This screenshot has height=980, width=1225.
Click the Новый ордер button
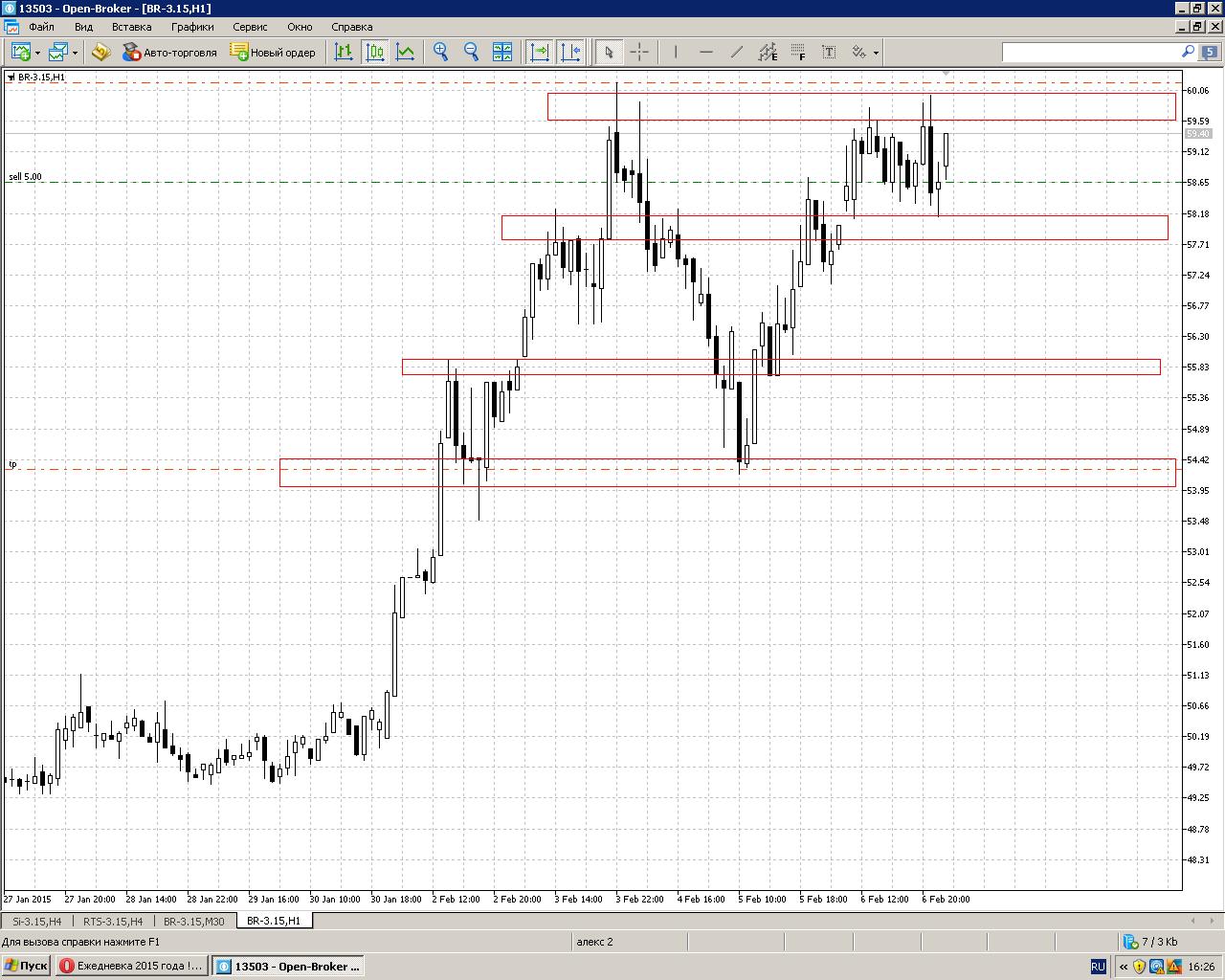click(273, 53)
